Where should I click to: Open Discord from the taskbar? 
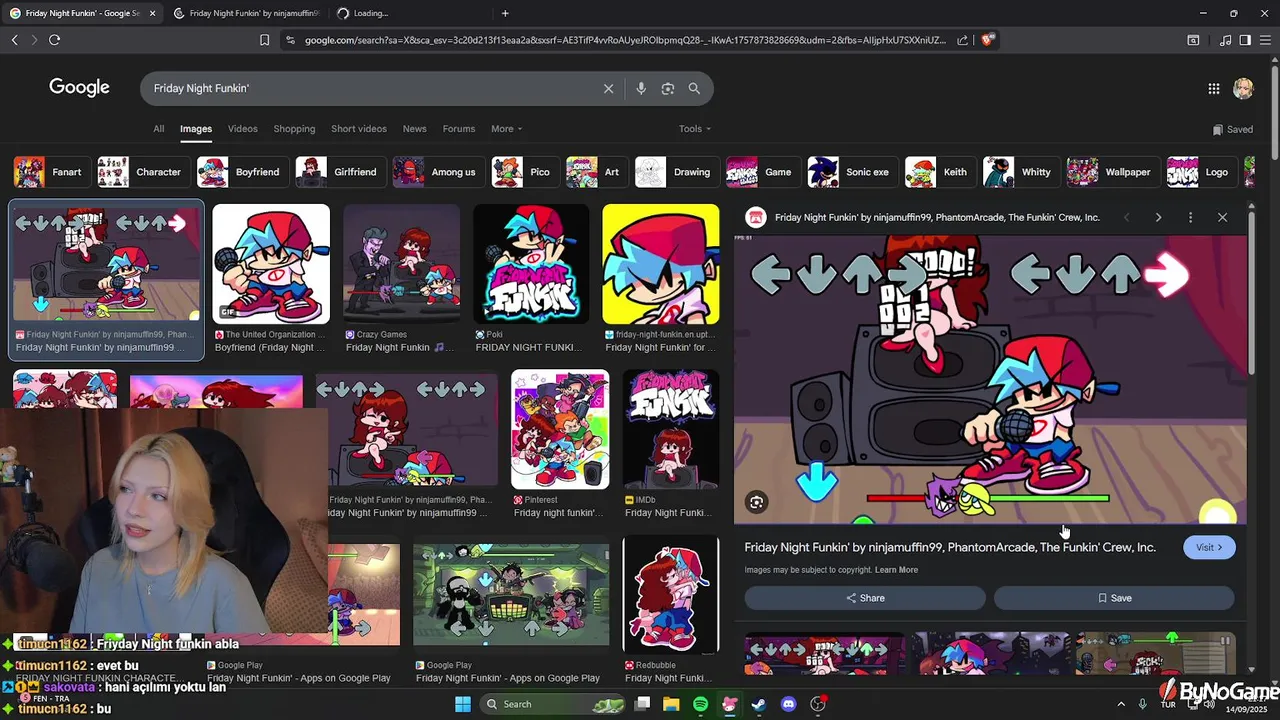point(788,704)
